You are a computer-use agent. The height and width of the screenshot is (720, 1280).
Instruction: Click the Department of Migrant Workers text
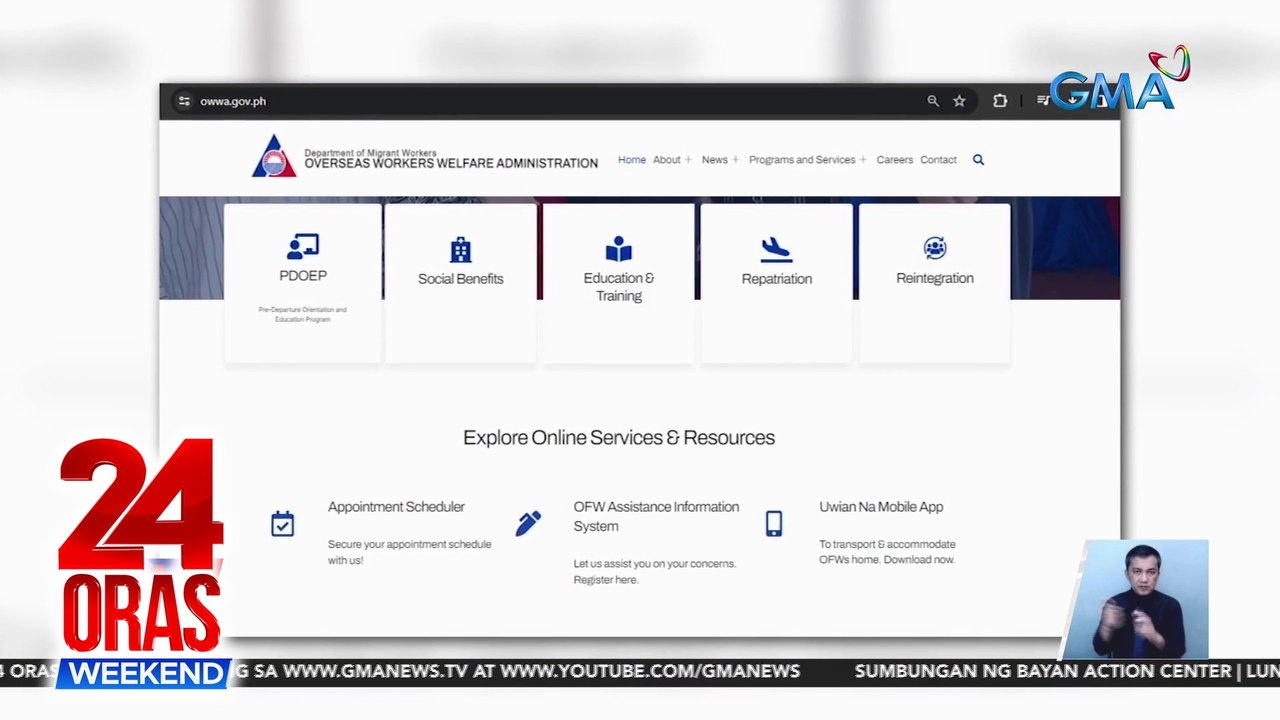click(x=370, y=153)
